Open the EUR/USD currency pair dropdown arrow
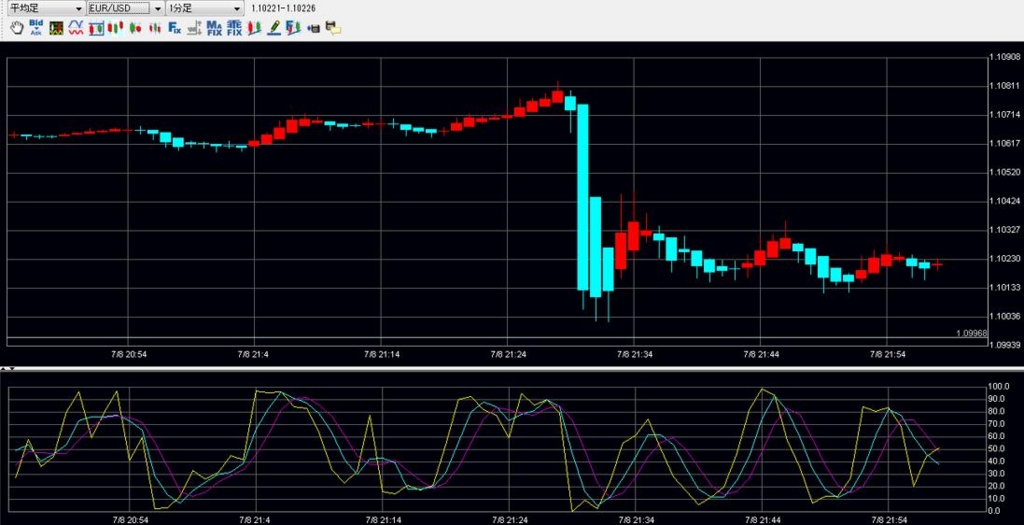This screenshot has width=1024, height=525. tap(157, 8)
